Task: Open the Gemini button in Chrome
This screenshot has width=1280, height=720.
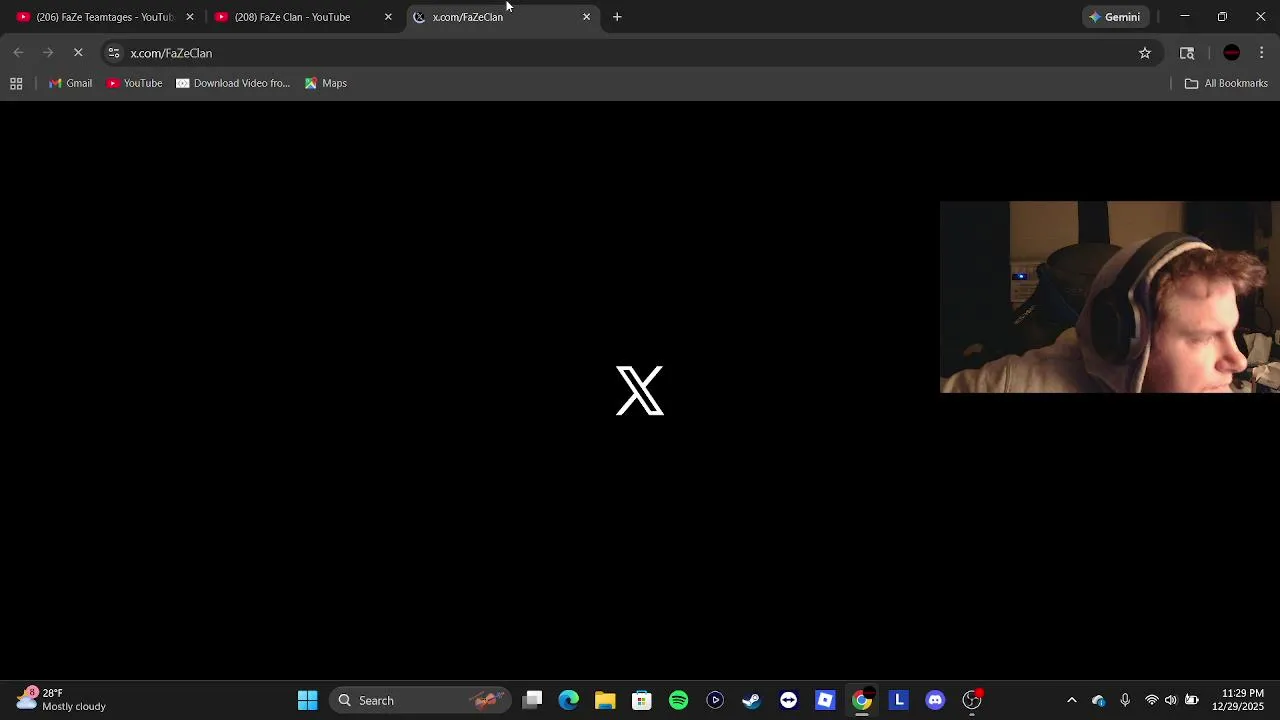Action: coord(1115,17)
